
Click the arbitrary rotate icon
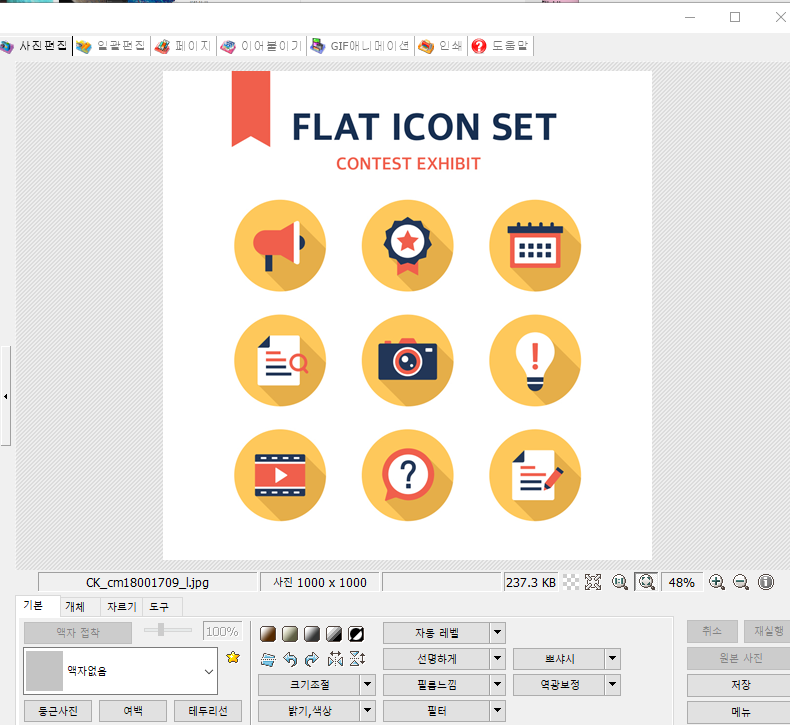(268, 659)
